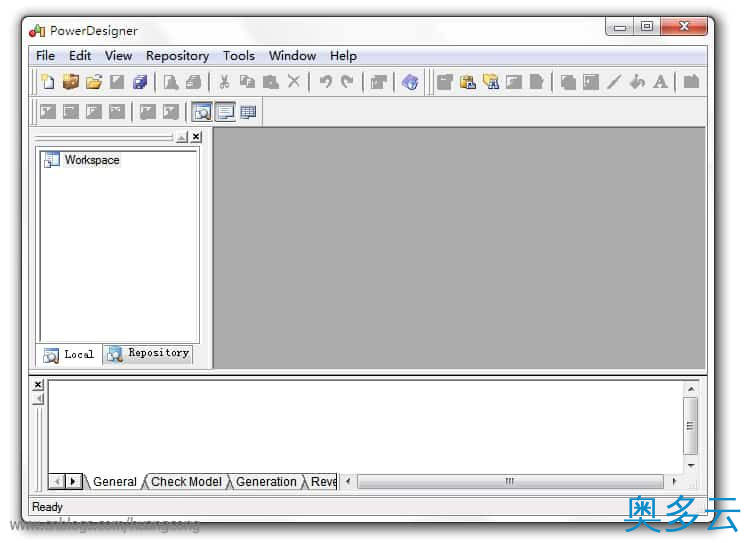Open a file with the folder icon
Image resolution: width=751 pixels, height=543 pixels.
point(94,82)
